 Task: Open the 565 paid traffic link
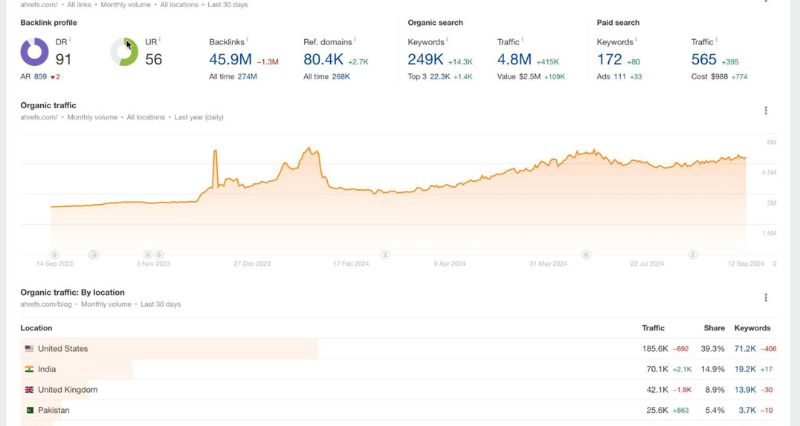(704, 59)
